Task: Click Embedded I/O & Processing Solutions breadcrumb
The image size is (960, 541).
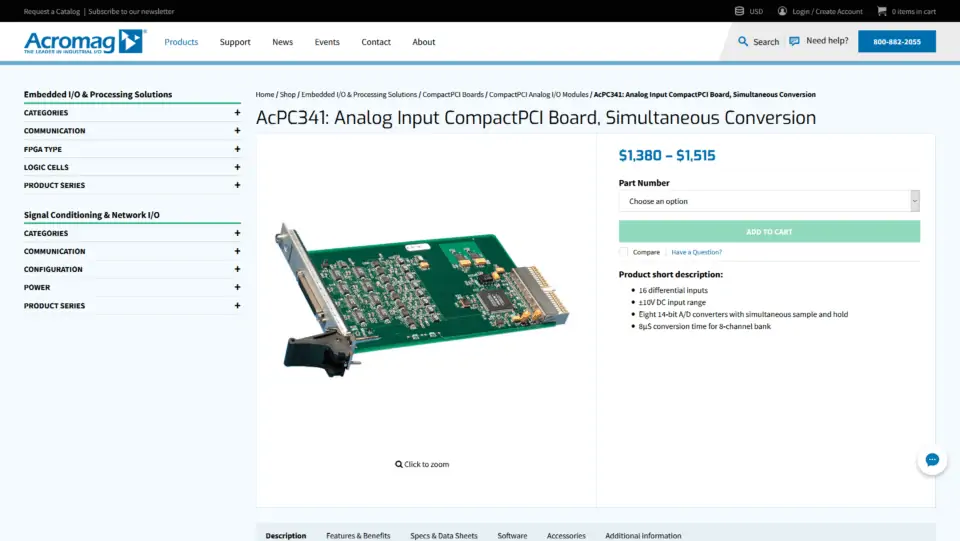Action: pyautogui.click(x=359, y=94)
